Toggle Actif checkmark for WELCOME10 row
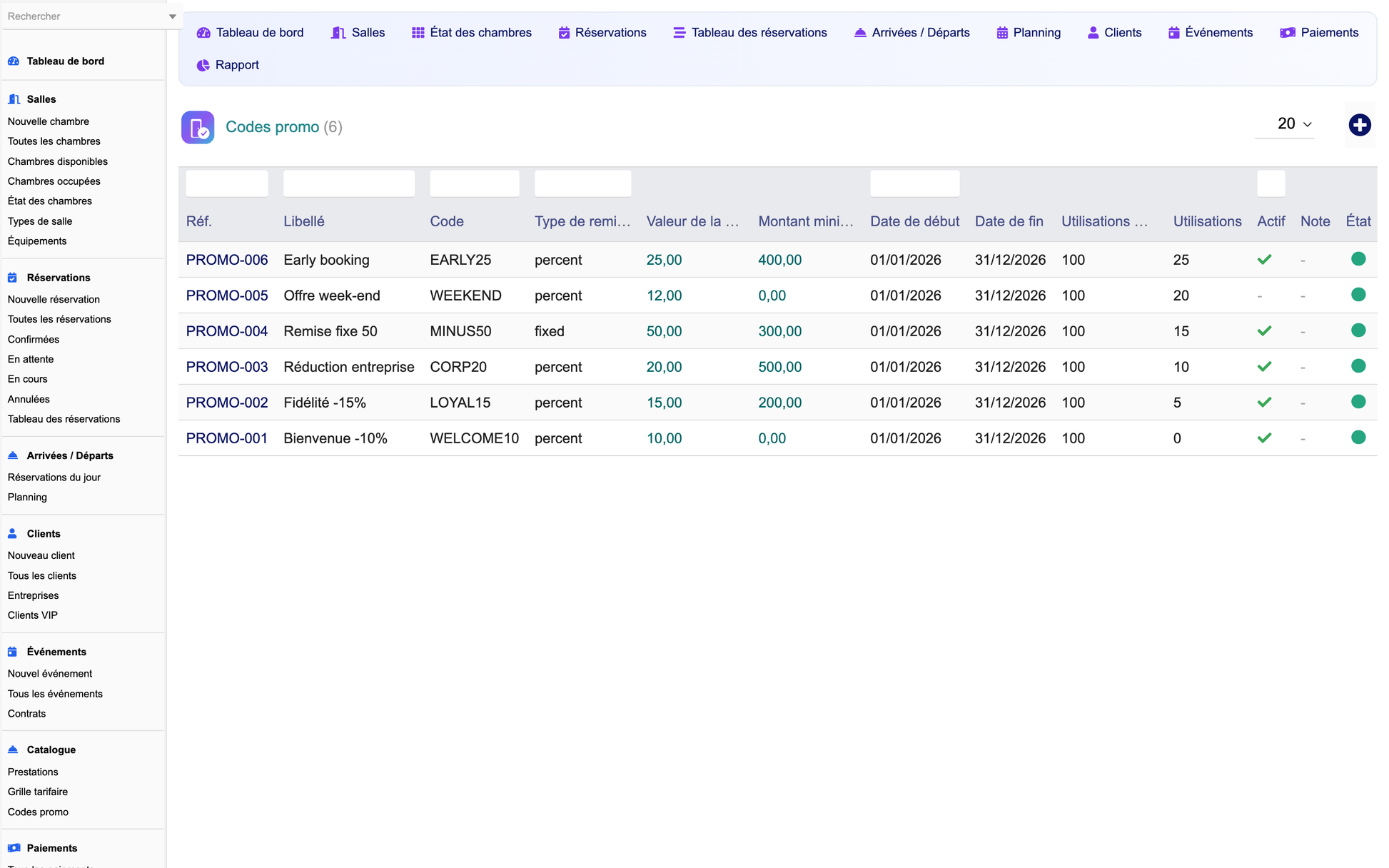 (x=1264, y=438)
